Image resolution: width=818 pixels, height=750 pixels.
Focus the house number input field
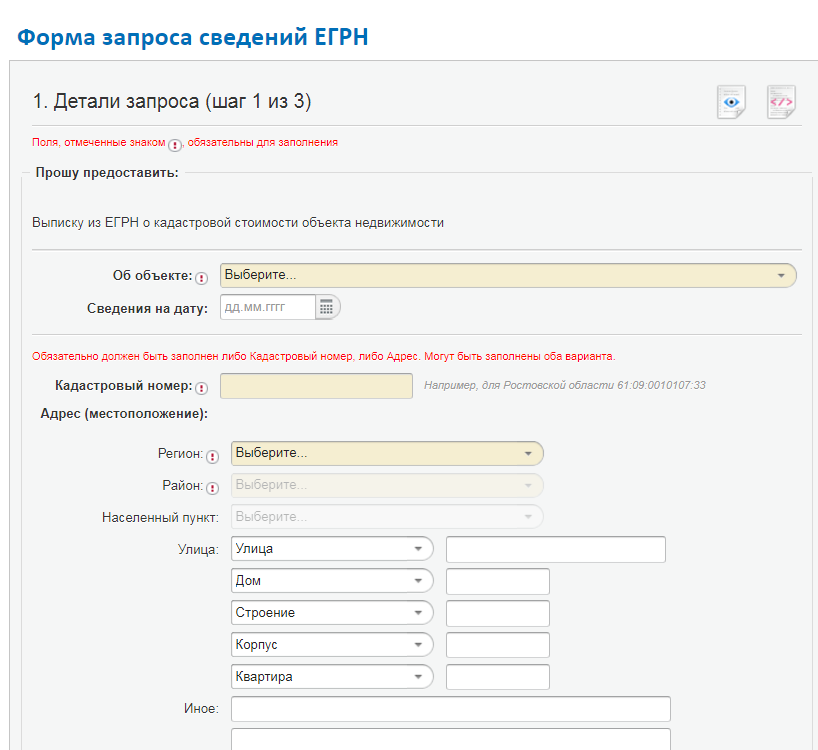pyautogui.click(x=497, y=581)
